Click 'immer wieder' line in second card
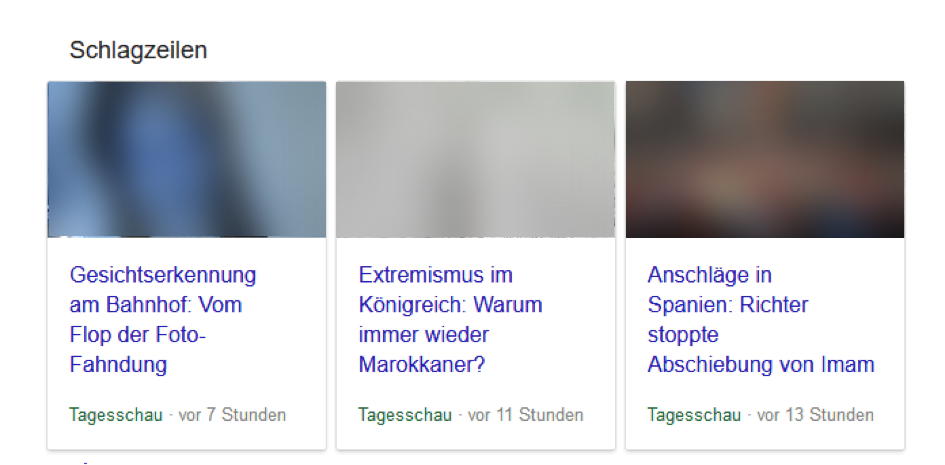The image size is (945, 465). pyautogui.click(x=424, y=334)
